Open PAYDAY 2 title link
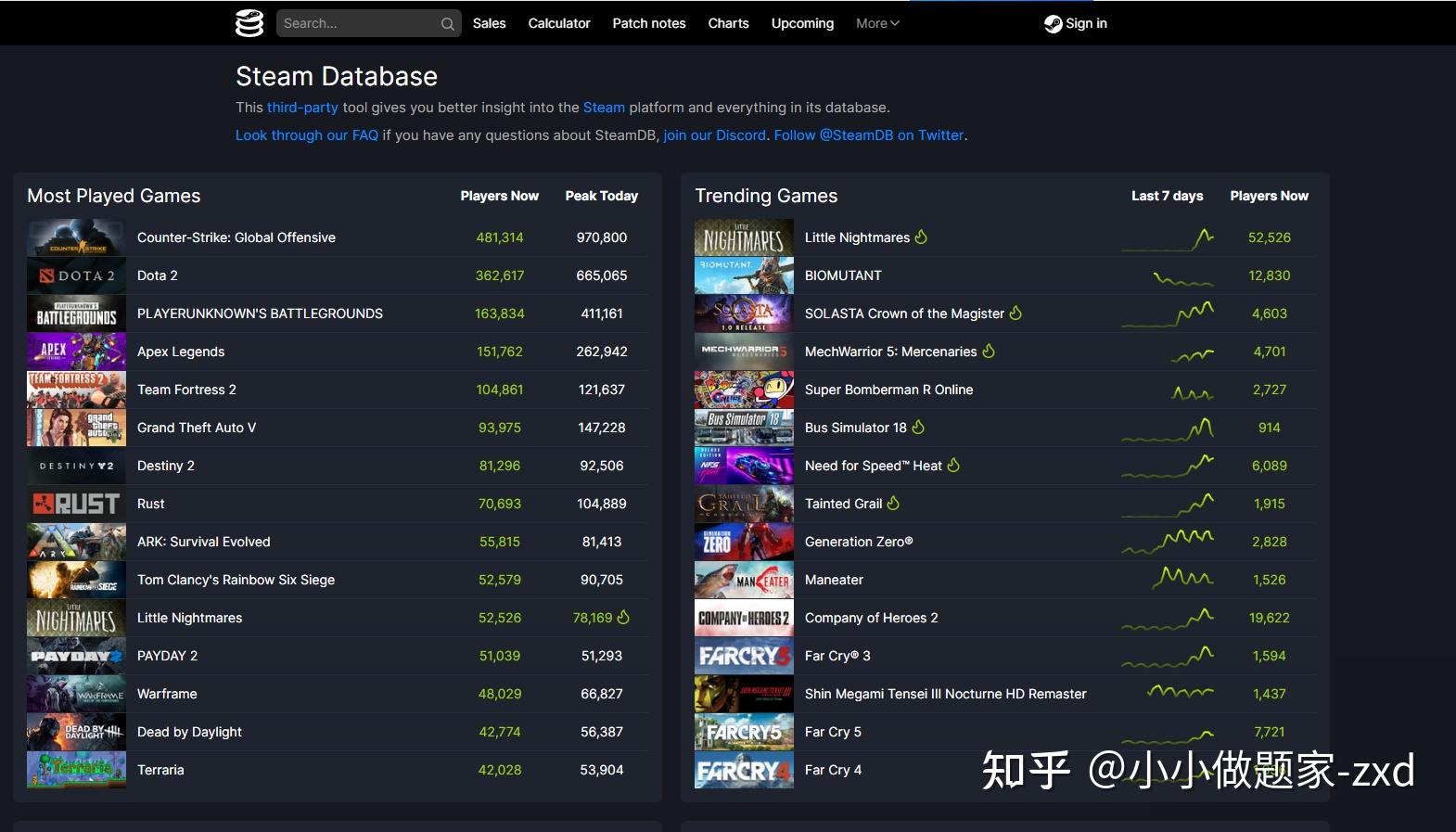Screen dimensions: 1456x832 tap(168, 656)
